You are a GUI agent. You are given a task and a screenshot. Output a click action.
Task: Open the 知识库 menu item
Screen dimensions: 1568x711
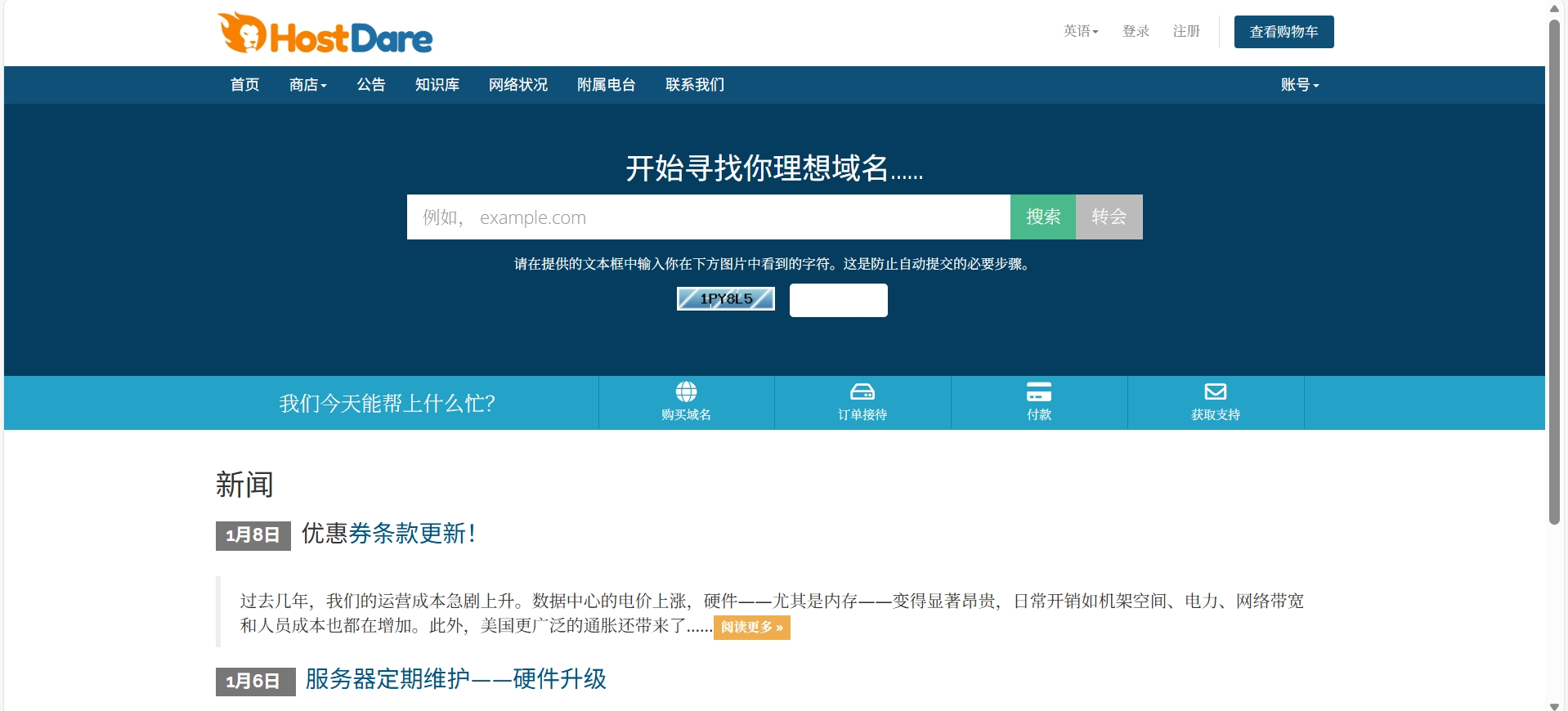pos(437,85)
